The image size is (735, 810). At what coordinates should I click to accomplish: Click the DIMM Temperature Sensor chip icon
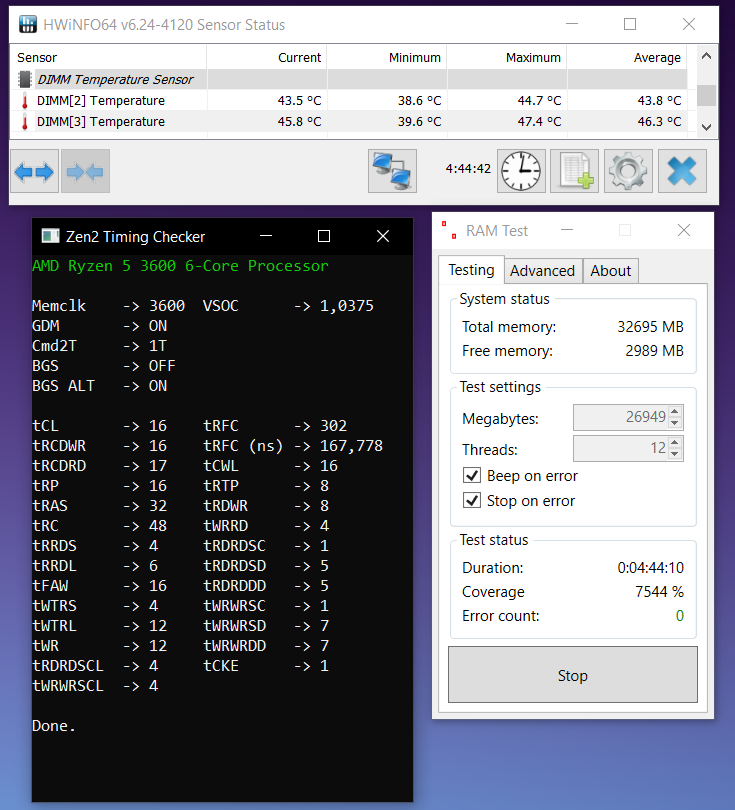click(24, 79)
